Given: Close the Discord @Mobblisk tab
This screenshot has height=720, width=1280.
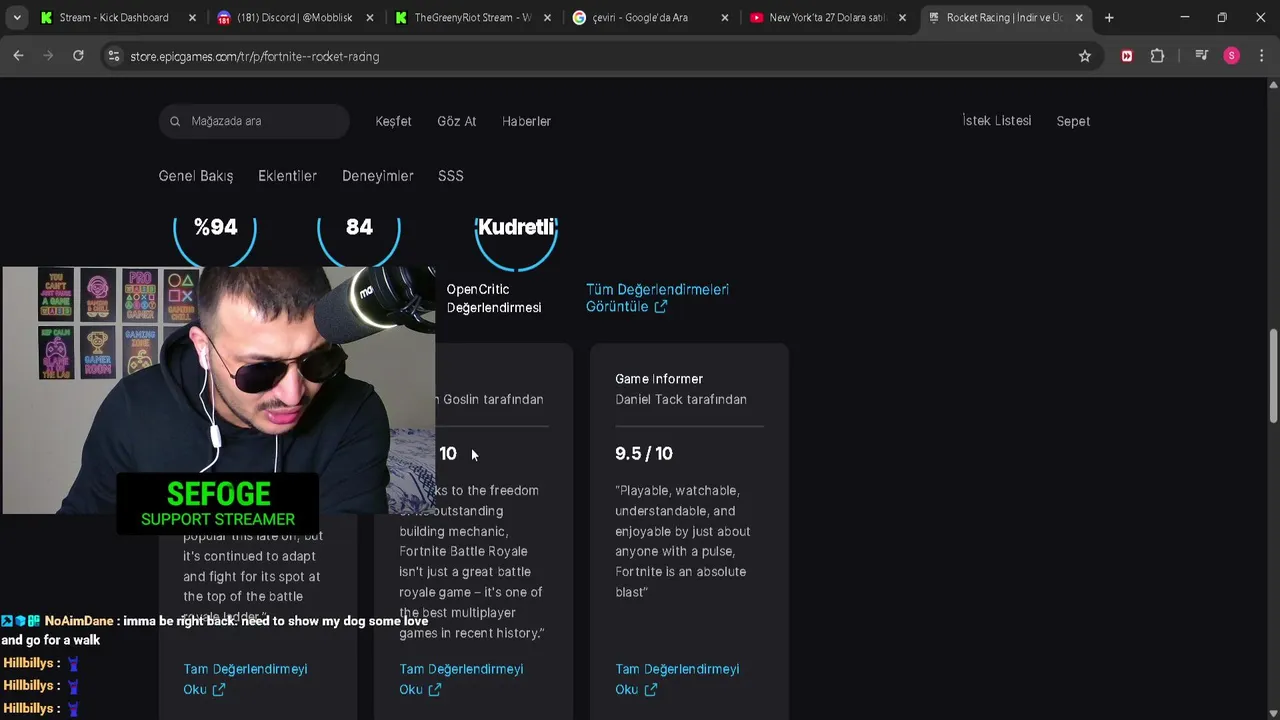Looking at the screenshot, I should tap(370, 17).
